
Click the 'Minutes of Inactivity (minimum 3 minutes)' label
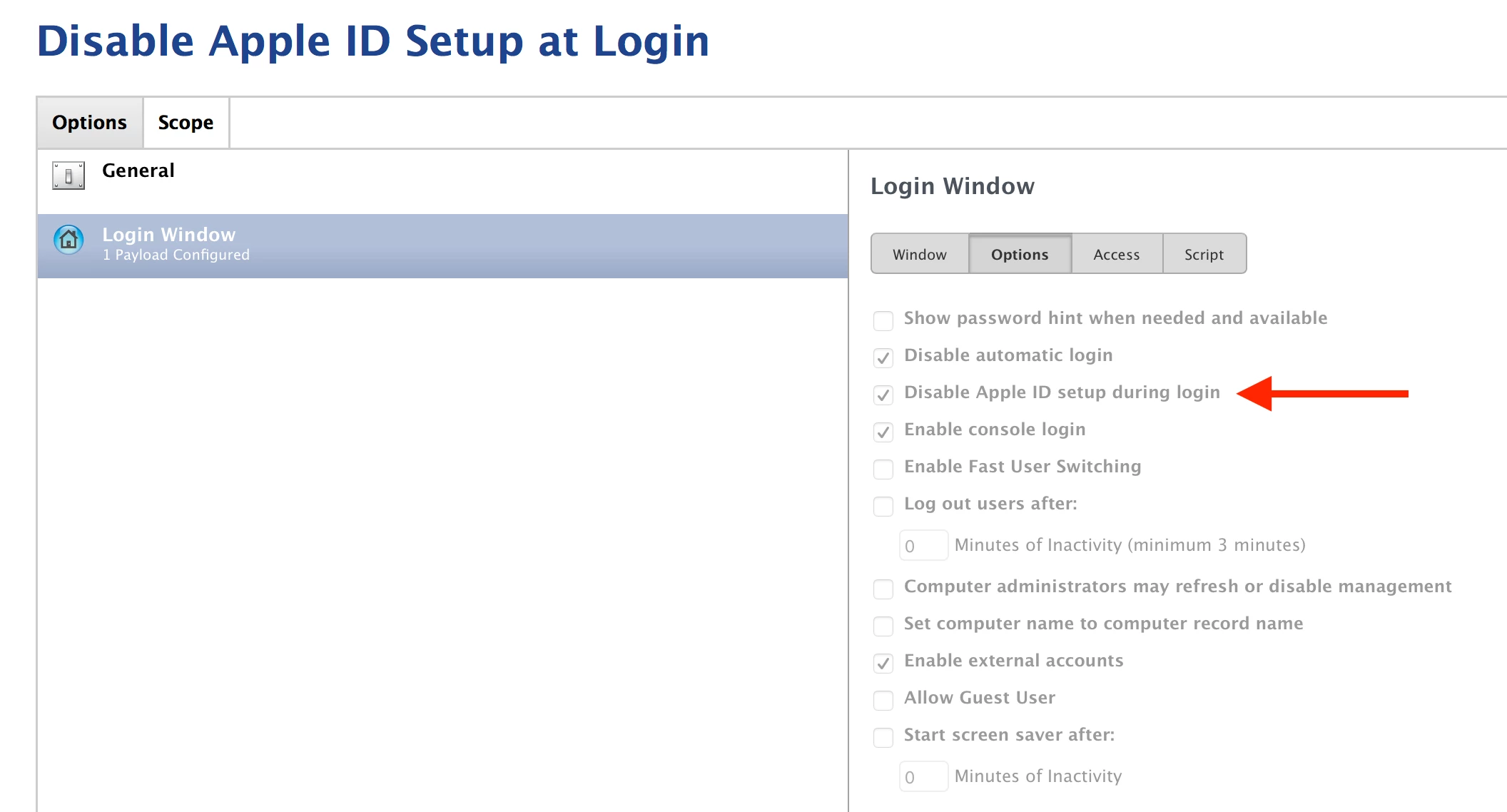(x=1130, y=545)
